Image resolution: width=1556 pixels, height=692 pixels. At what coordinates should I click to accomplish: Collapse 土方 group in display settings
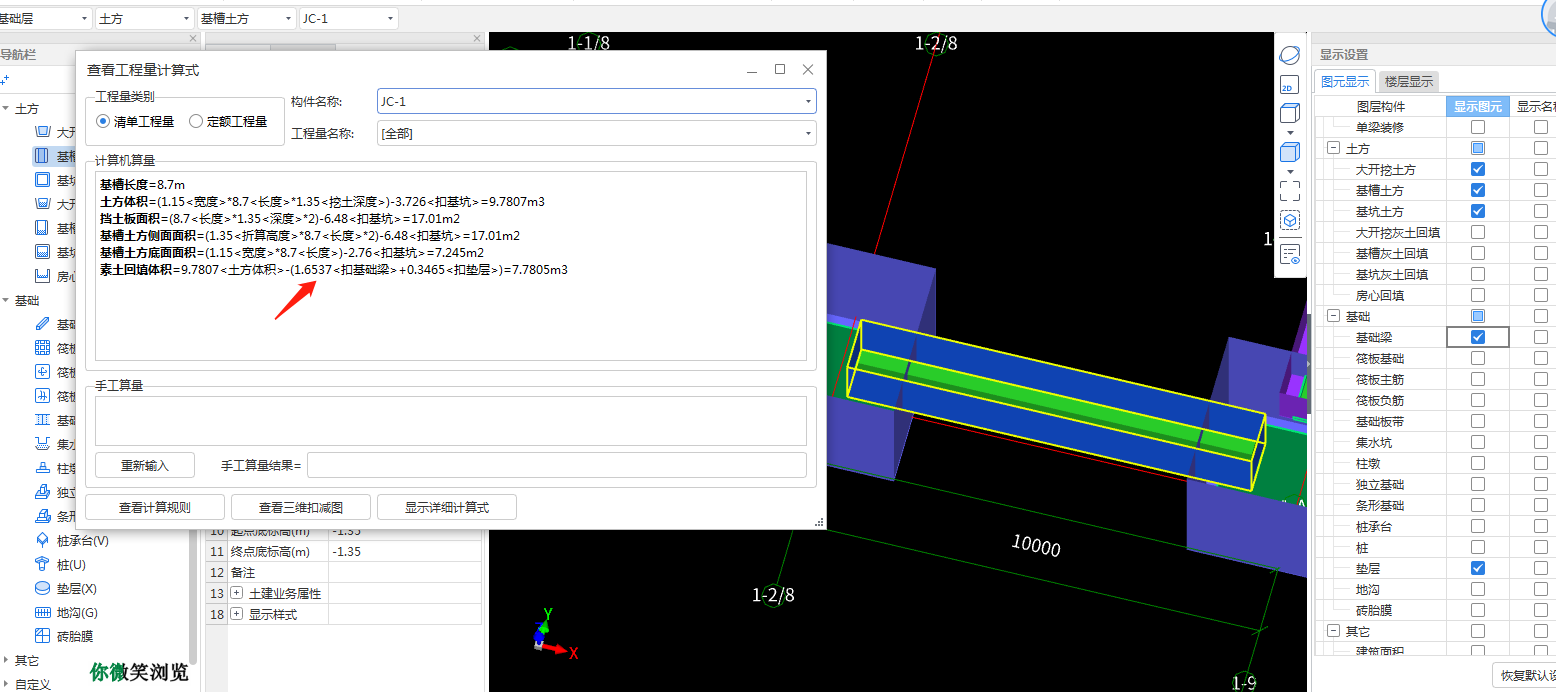pyautogui.click(x=1333, y=148)
